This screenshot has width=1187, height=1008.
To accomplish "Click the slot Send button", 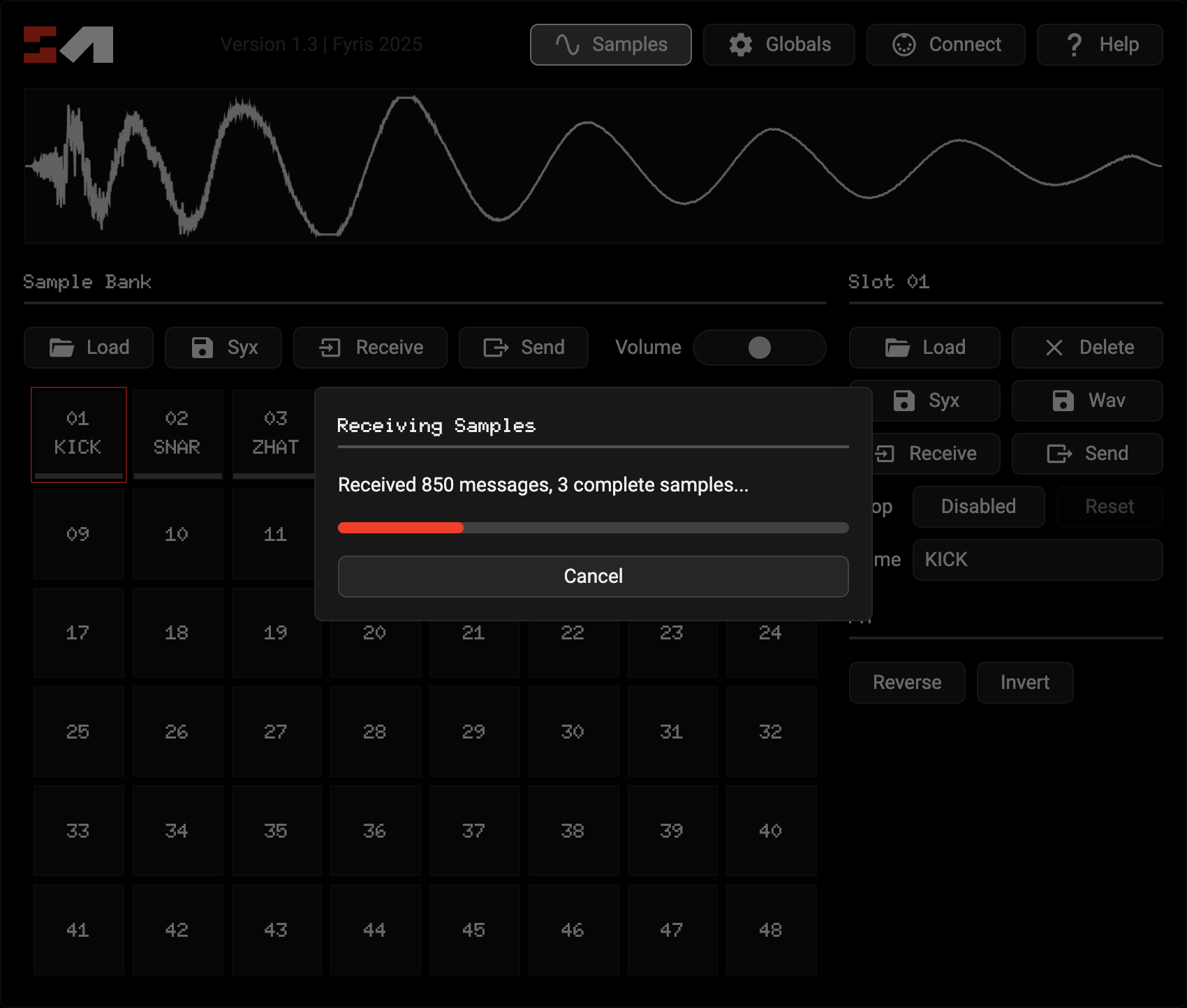I will point(1087,454).
